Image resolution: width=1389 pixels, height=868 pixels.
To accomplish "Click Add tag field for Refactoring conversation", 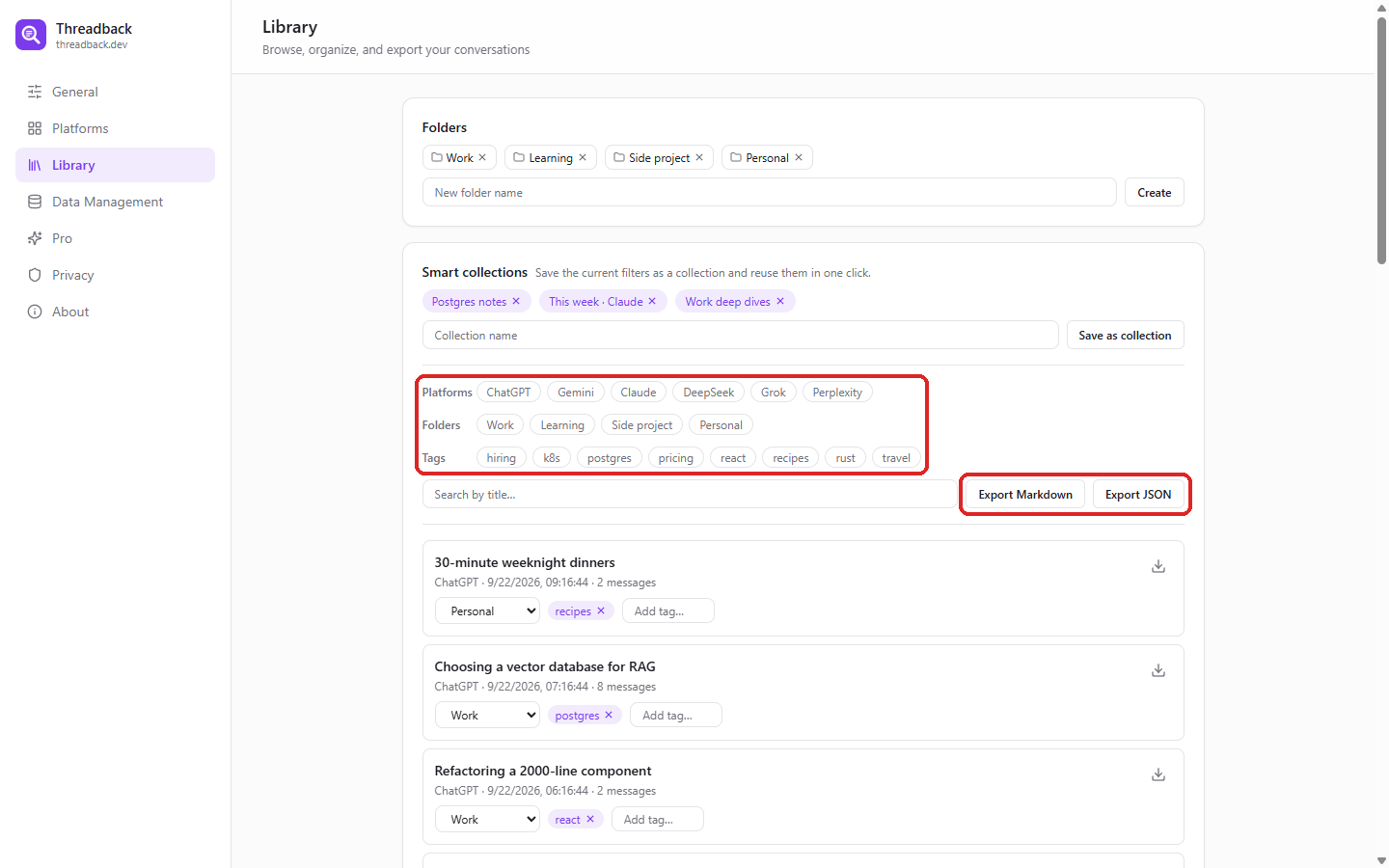I will 658,819.
